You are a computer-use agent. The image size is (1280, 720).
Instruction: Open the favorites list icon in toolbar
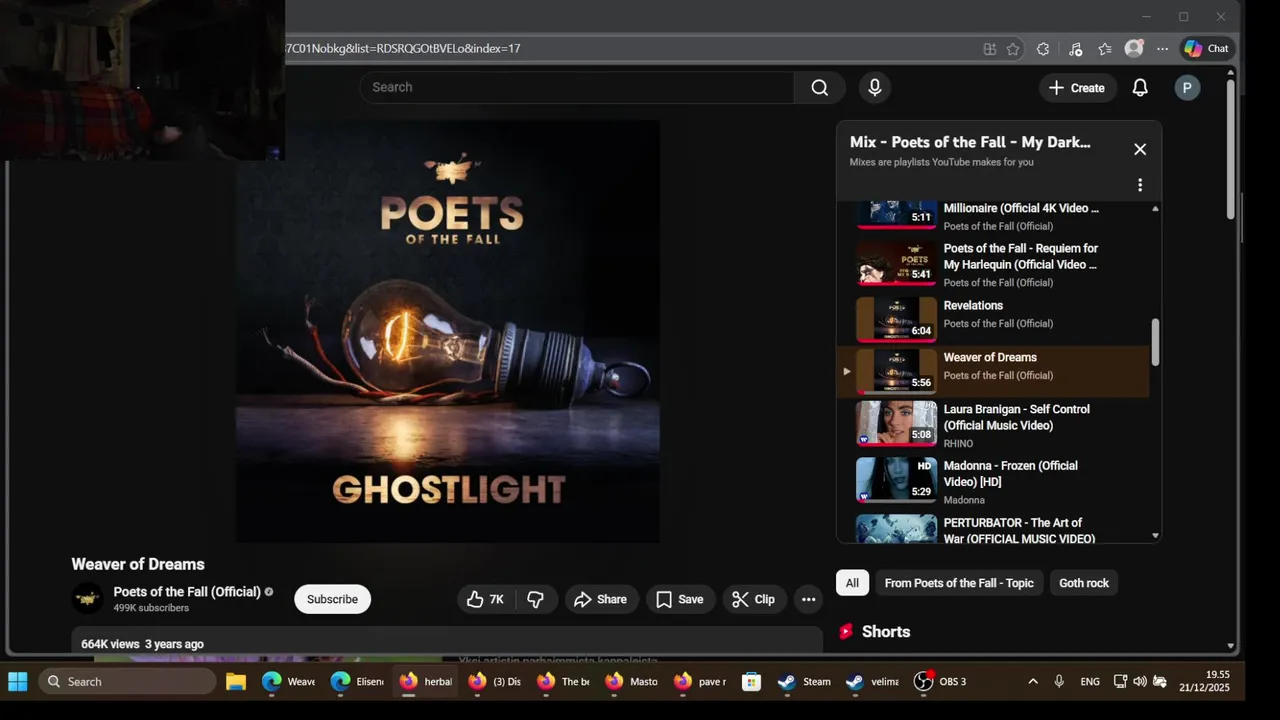[1105, 49]
